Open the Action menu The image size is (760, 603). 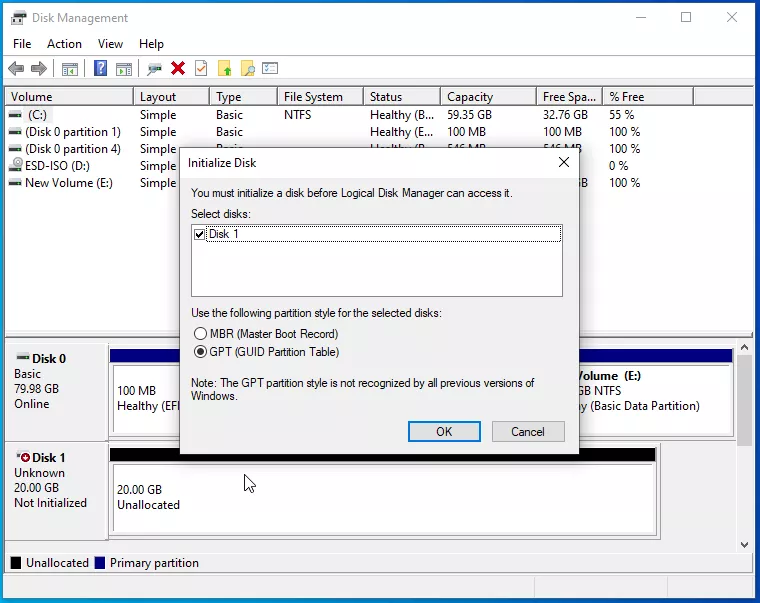point(64,44)
